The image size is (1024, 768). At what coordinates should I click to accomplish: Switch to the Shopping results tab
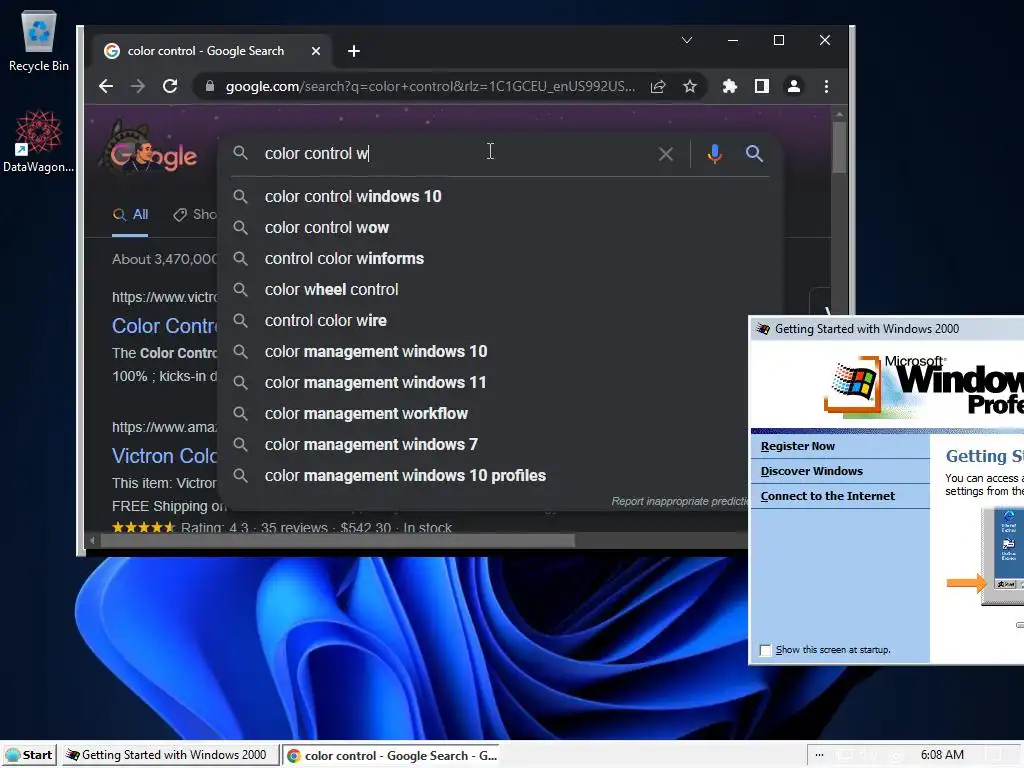195,214
